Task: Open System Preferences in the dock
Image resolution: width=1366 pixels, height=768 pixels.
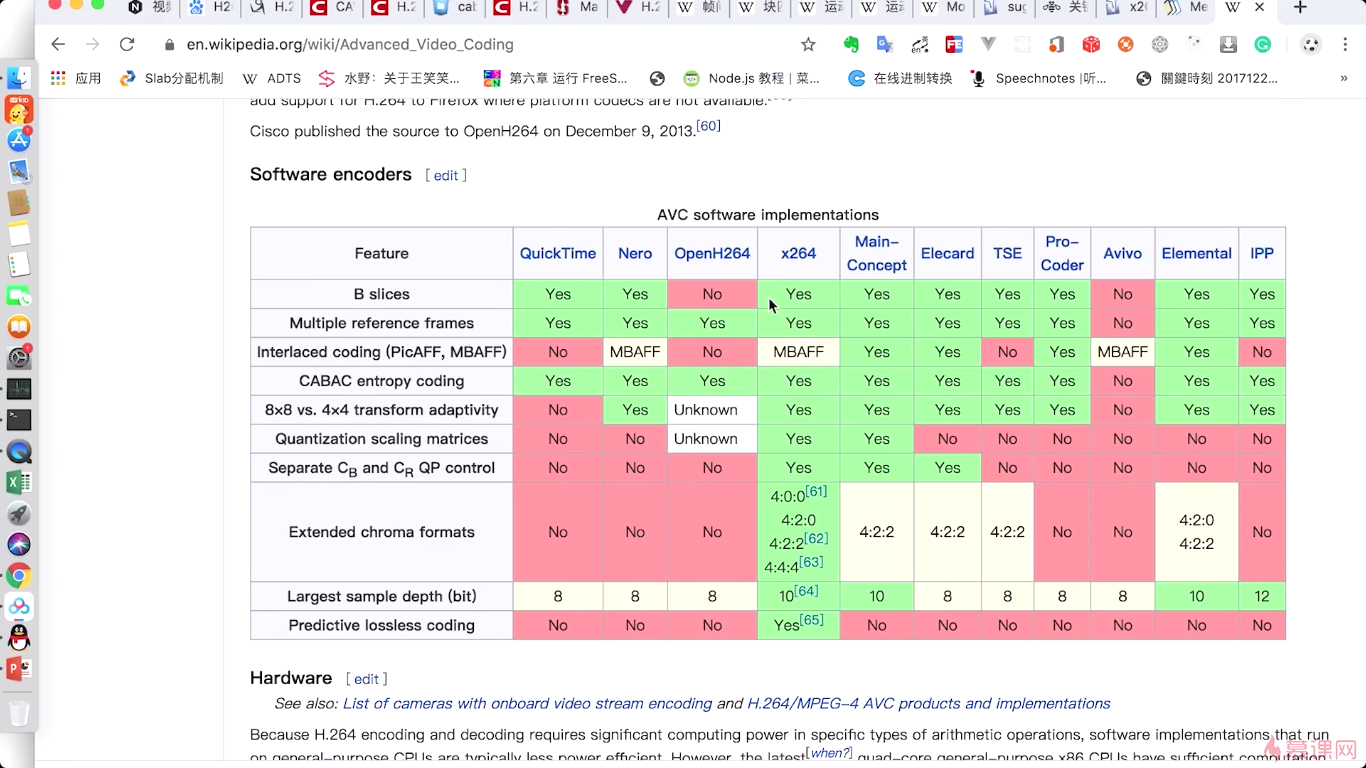Action: [x=19, y=358]
